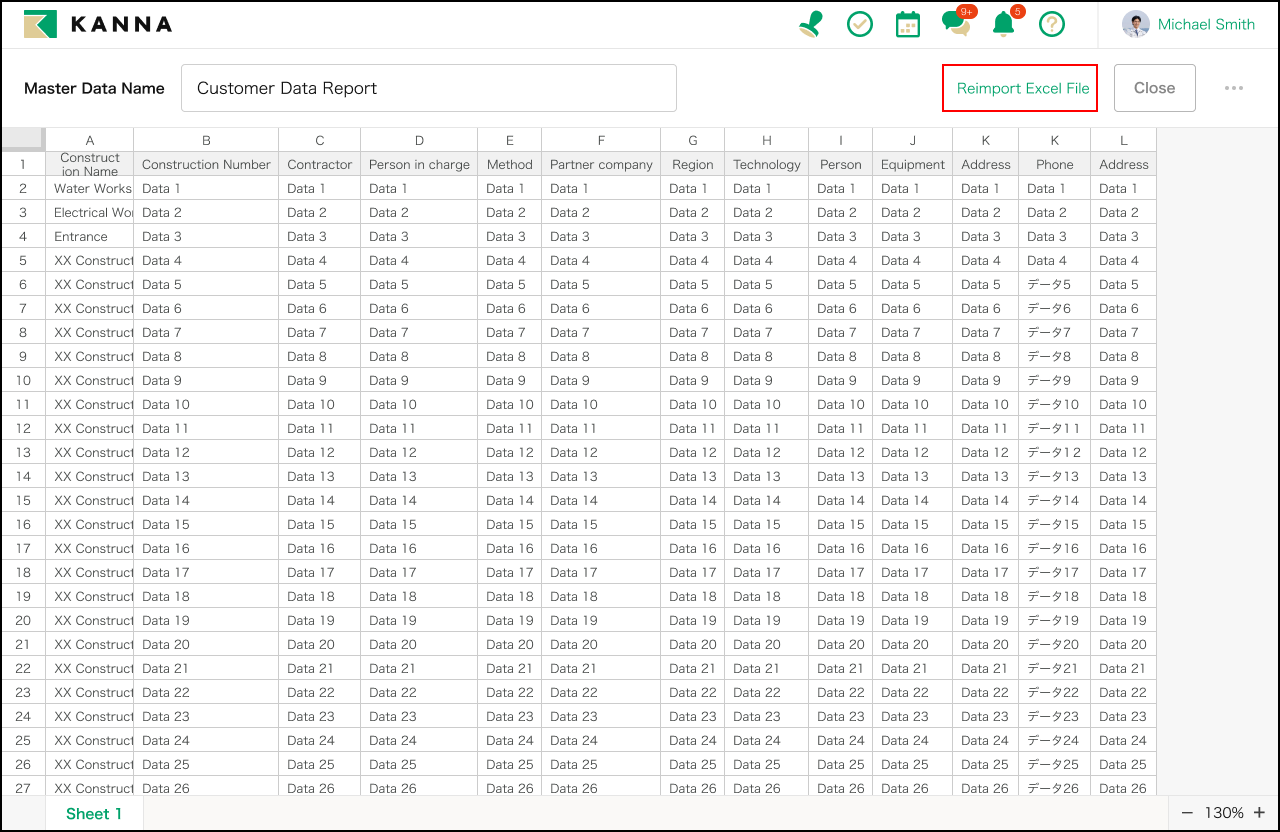The image size is (1280, 832).
Task: Decrease zoom with the minus button
Action: (1187, 813)
